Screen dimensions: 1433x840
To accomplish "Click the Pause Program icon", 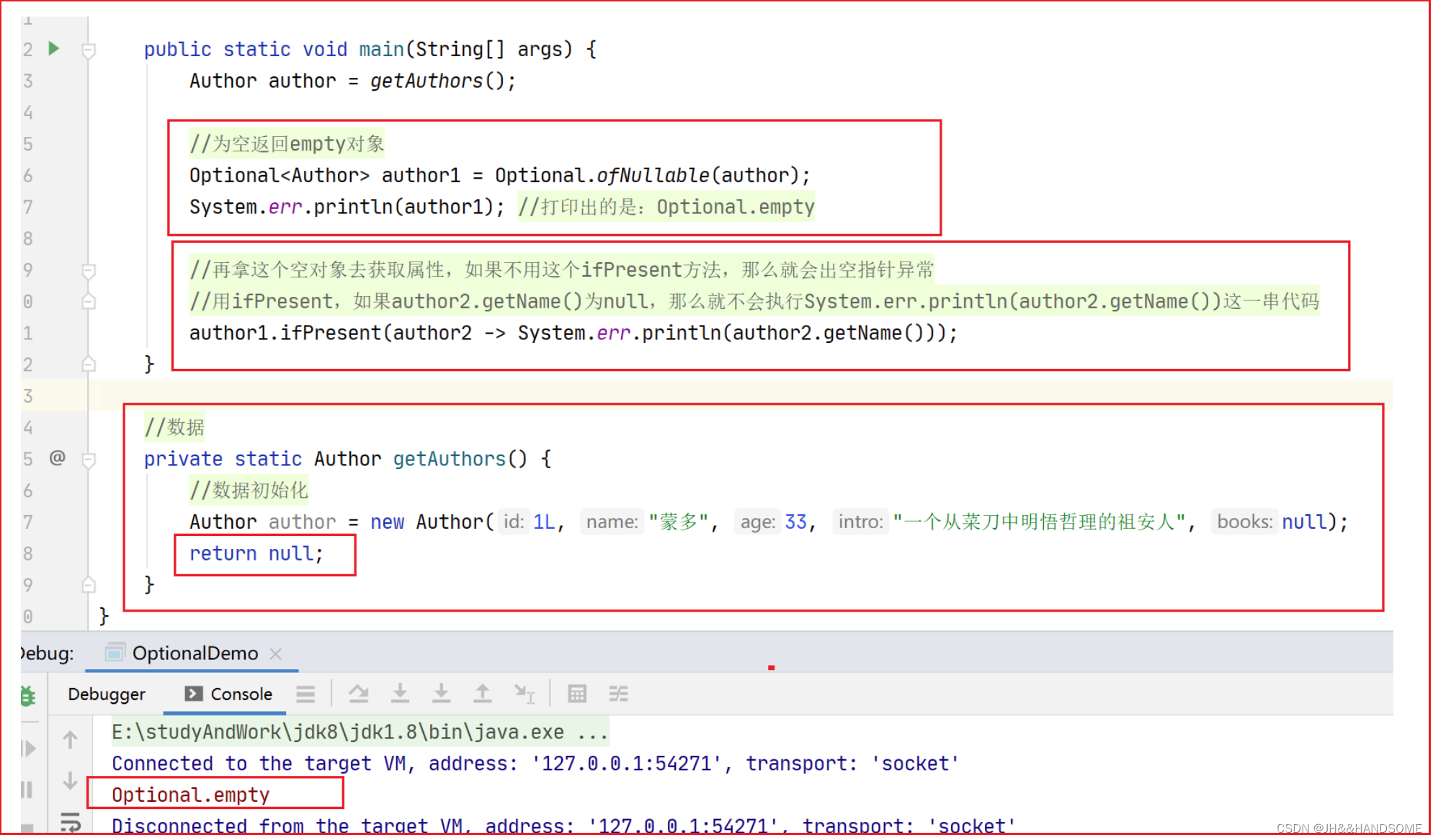I will [x=27, y=790].
